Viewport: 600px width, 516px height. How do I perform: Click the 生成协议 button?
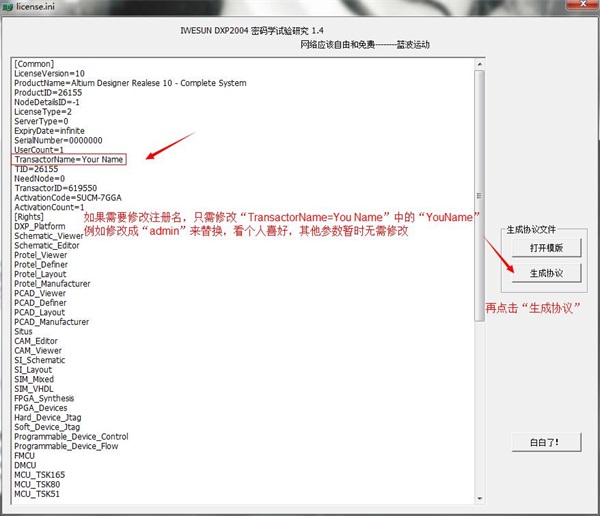[x=546, y=273]
